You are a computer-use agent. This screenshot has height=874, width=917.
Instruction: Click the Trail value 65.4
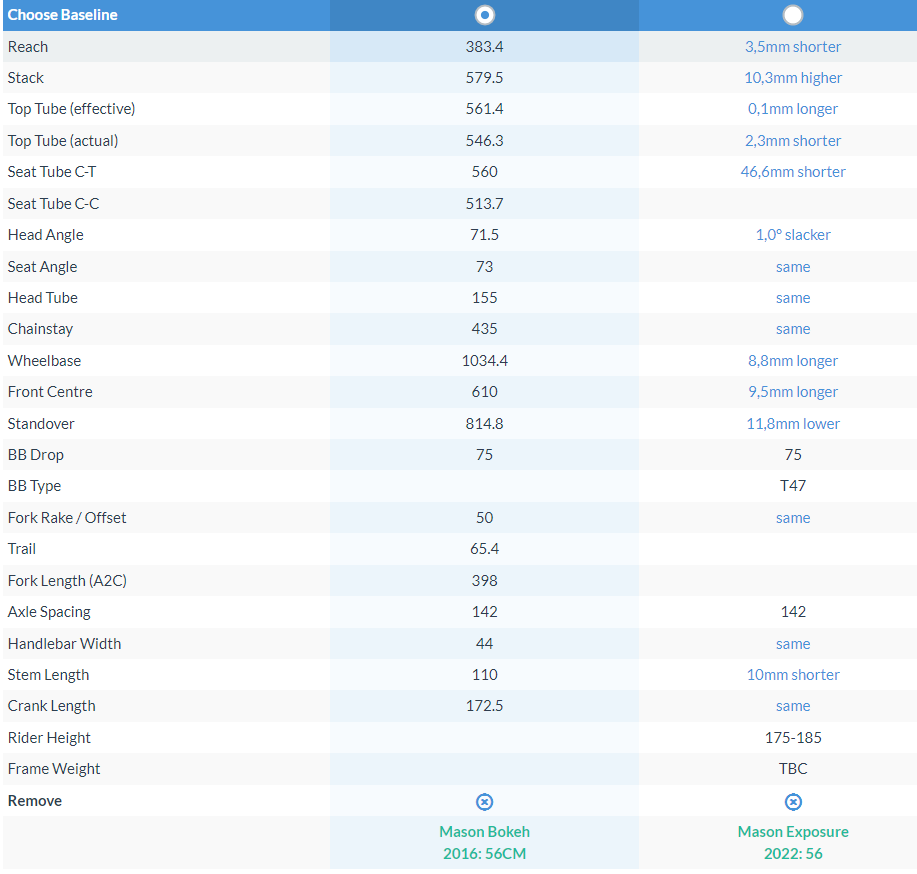click(x=485, y=549)
